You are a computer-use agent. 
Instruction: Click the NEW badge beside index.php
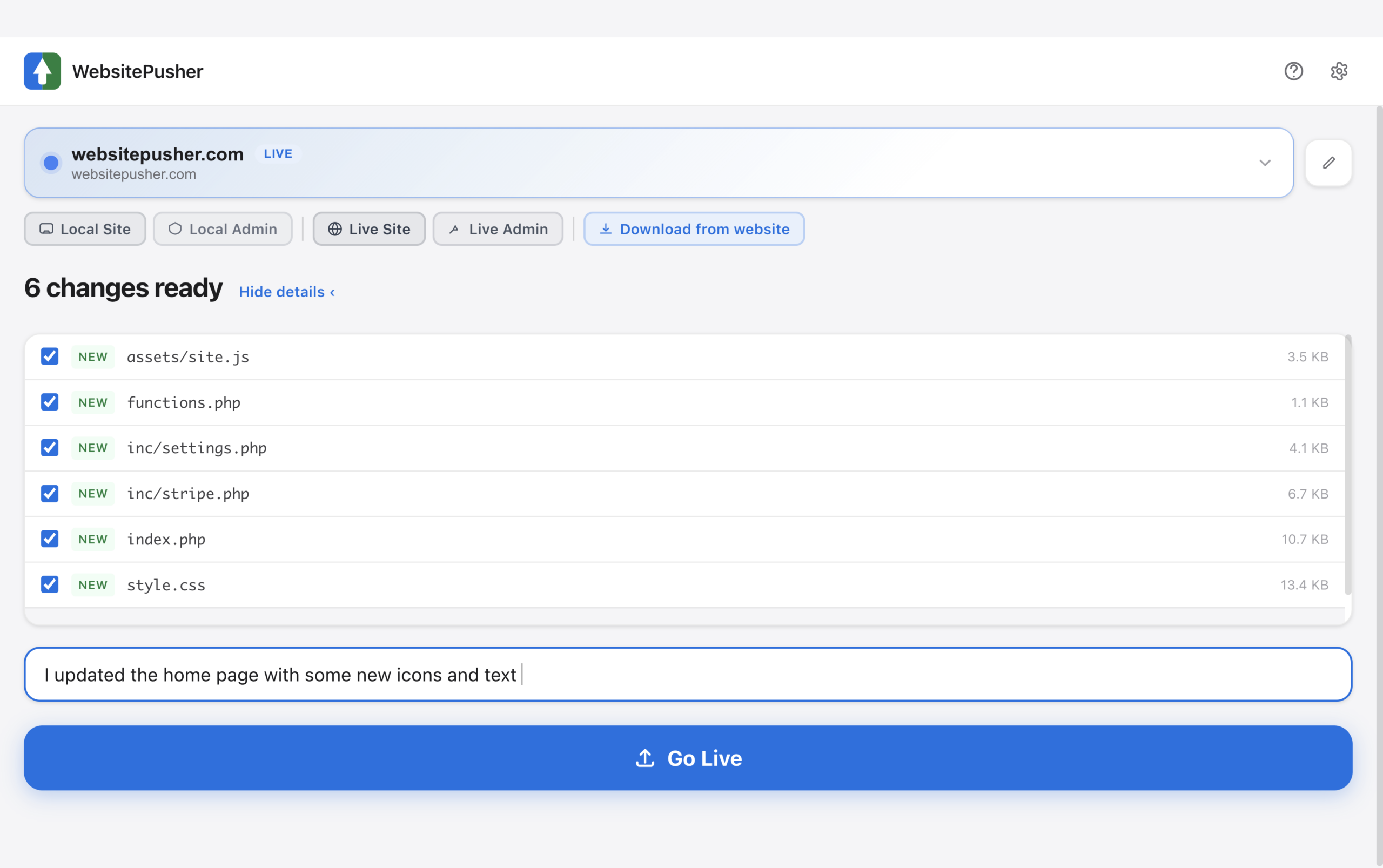click(93, 539)
